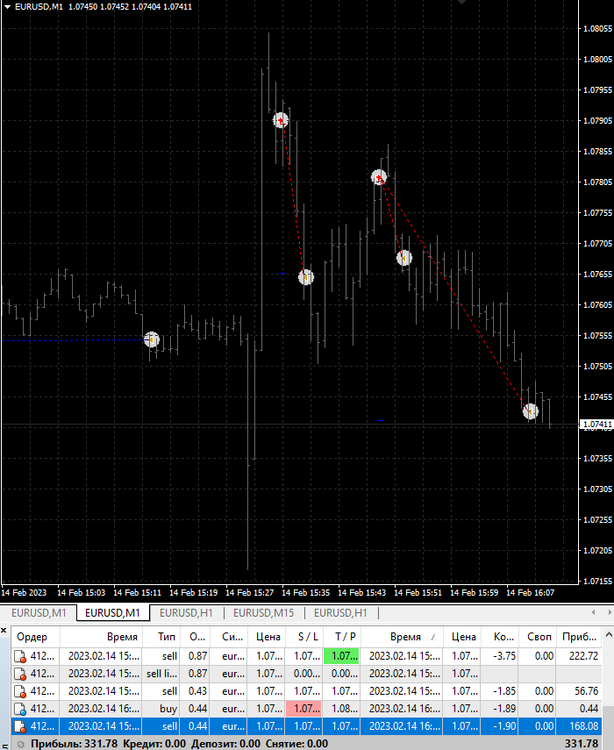Select the sell entry marker near 1.07805
The image size is (614, 750).
point(379,177)
